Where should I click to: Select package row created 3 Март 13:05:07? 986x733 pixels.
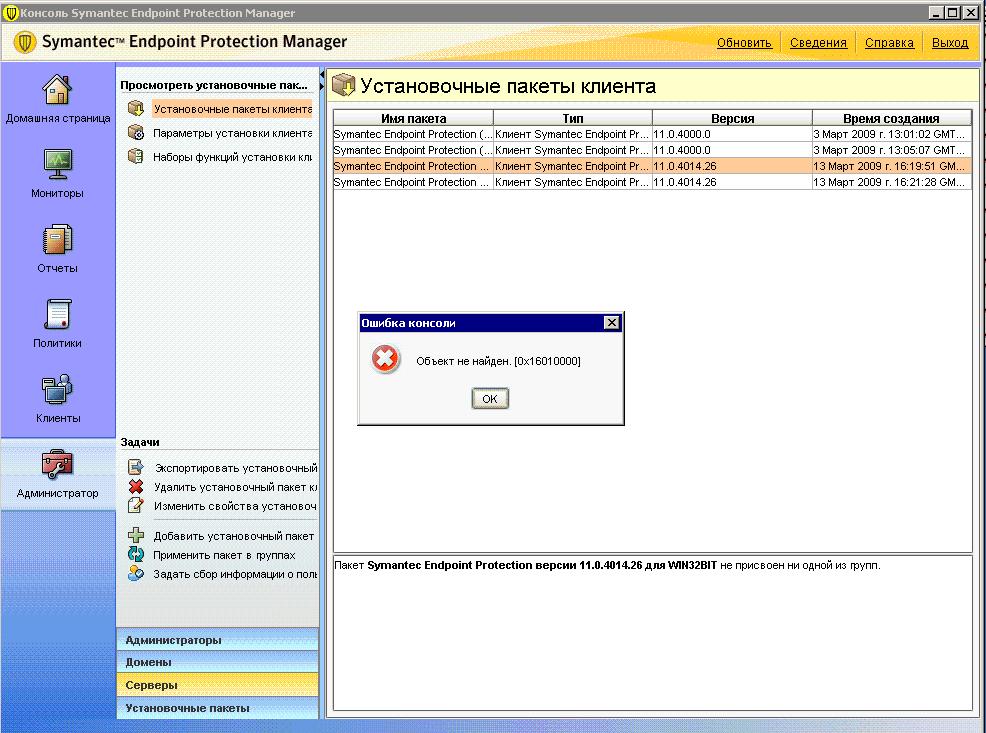[x=653, y=150]
